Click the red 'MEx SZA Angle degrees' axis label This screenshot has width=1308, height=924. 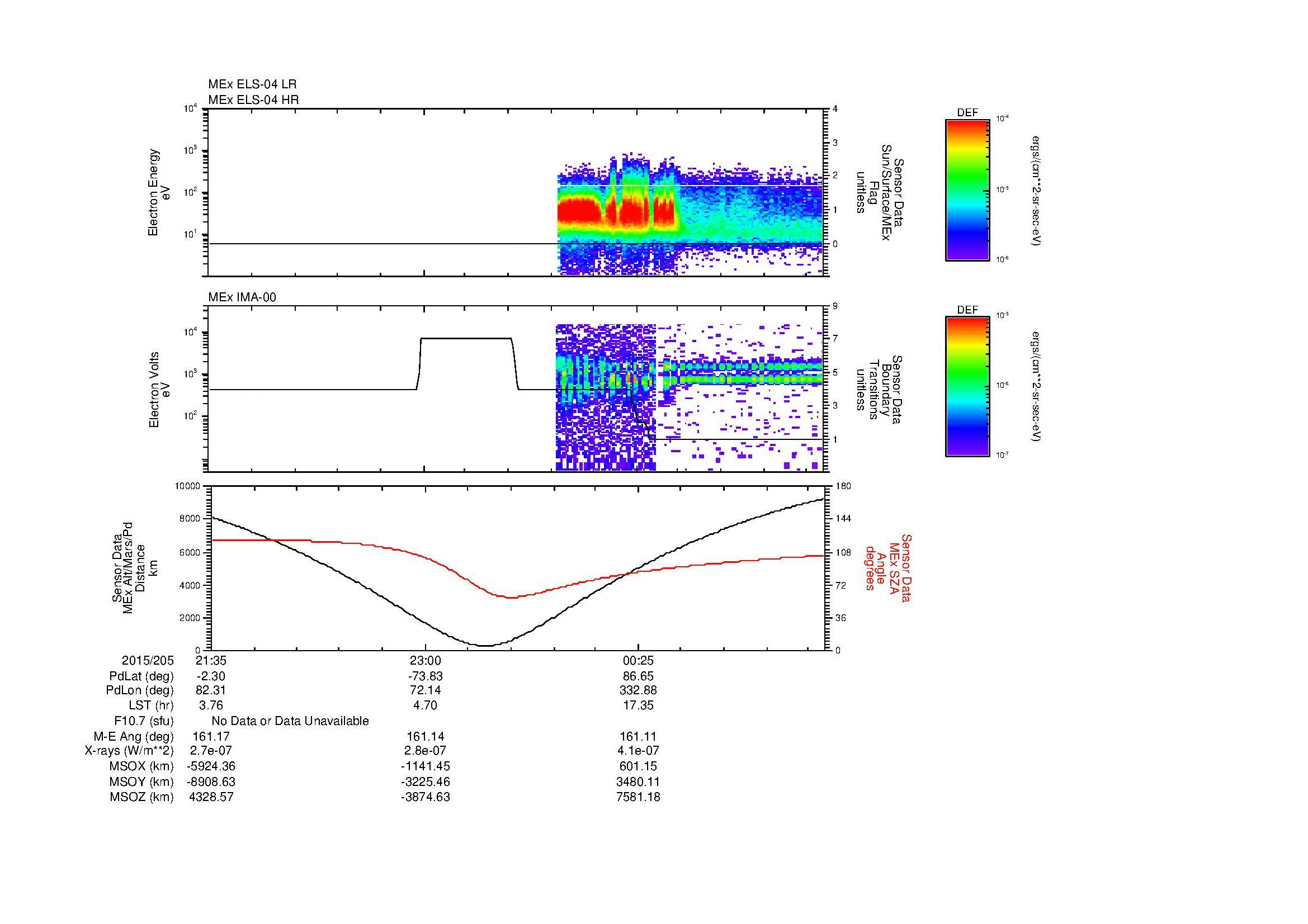click(x=887, y=567)
